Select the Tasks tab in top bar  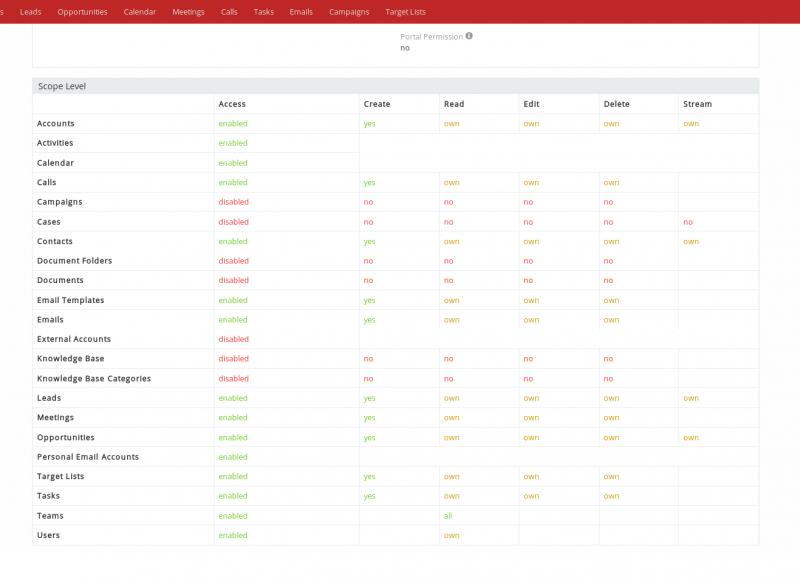click(x=263, y=12)
